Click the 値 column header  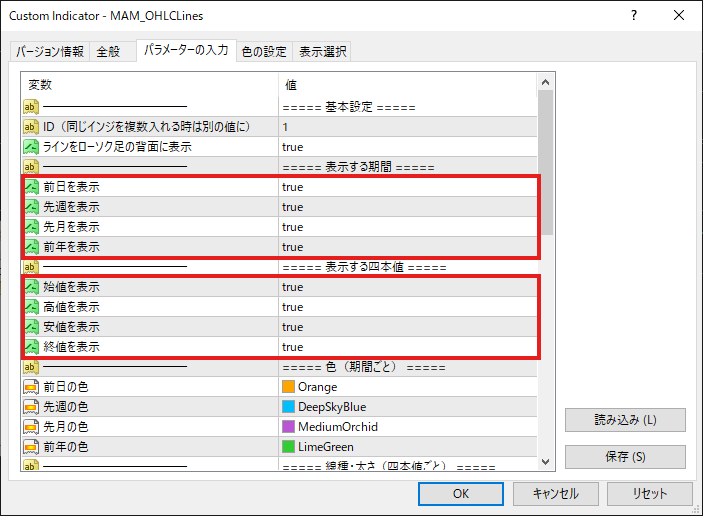(407, 84)
